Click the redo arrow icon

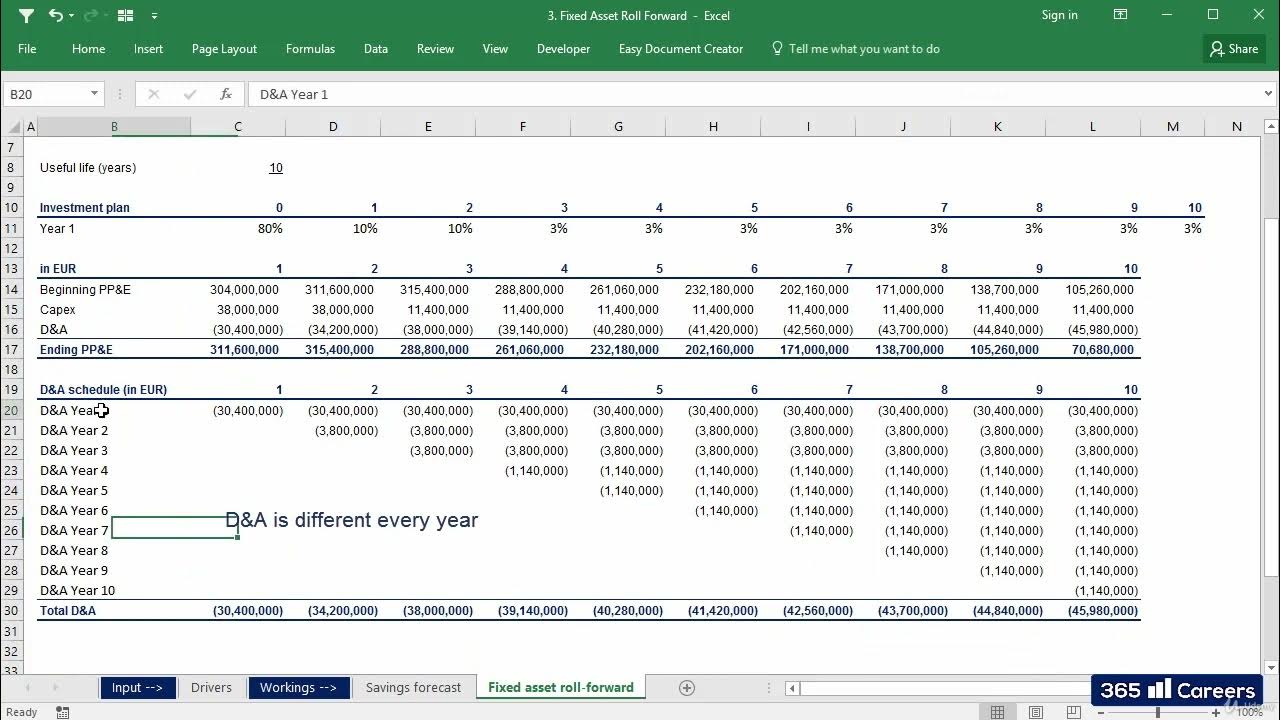point(90,15)
